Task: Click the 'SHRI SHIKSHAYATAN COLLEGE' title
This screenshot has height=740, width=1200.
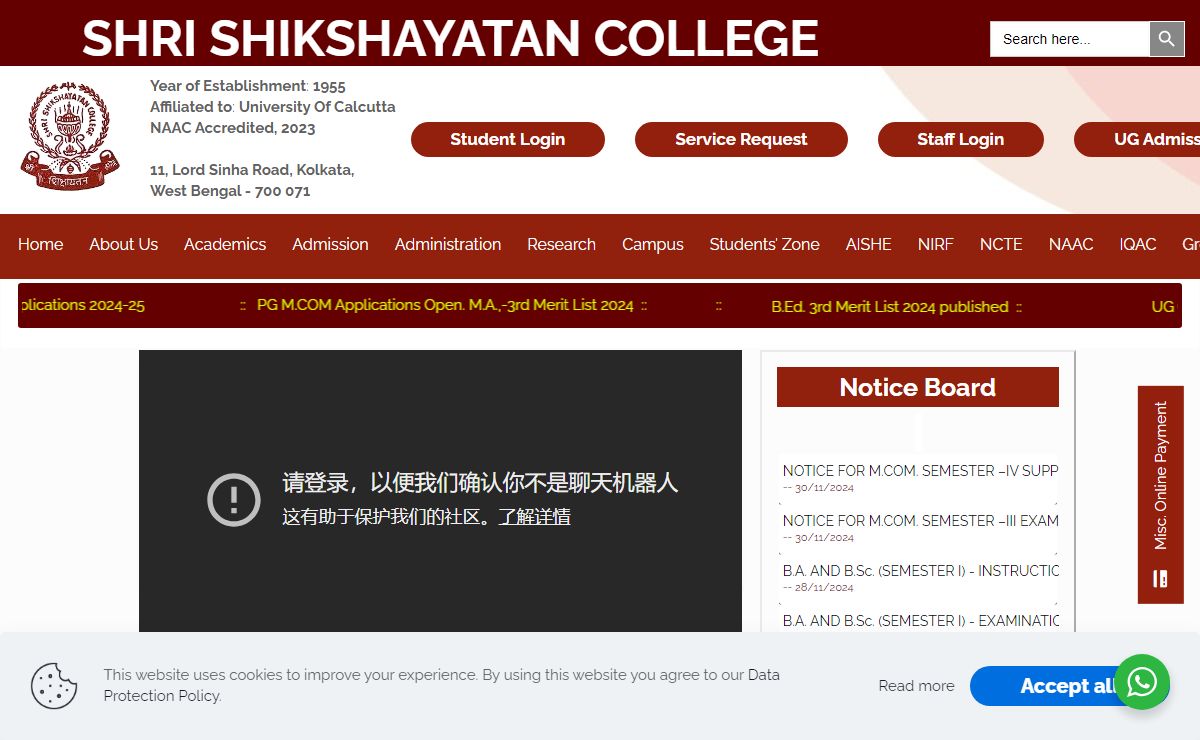Action: tap(450, 38)
